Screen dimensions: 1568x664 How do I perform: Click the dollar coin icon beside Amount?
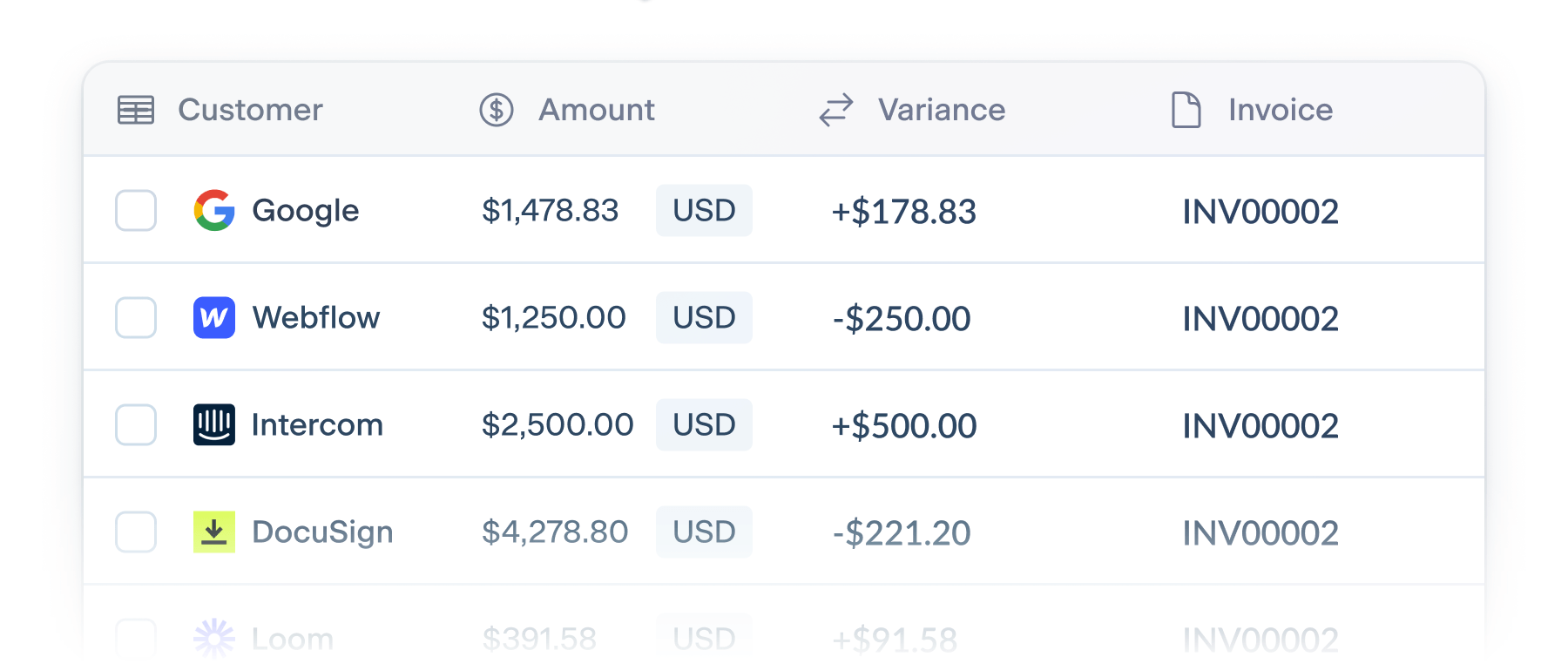tap(497, 110)
